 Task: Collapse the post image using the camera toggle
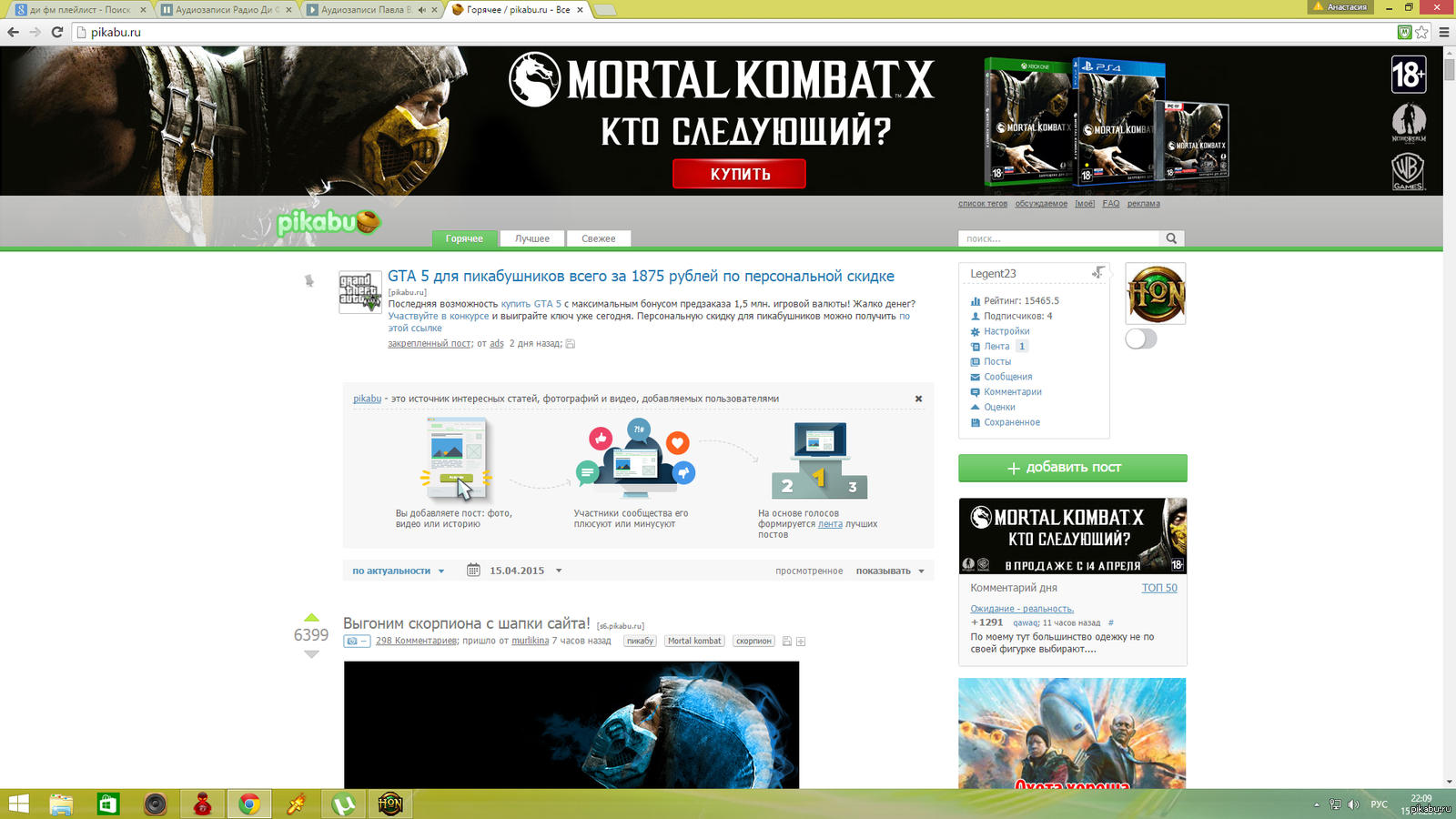356,642
